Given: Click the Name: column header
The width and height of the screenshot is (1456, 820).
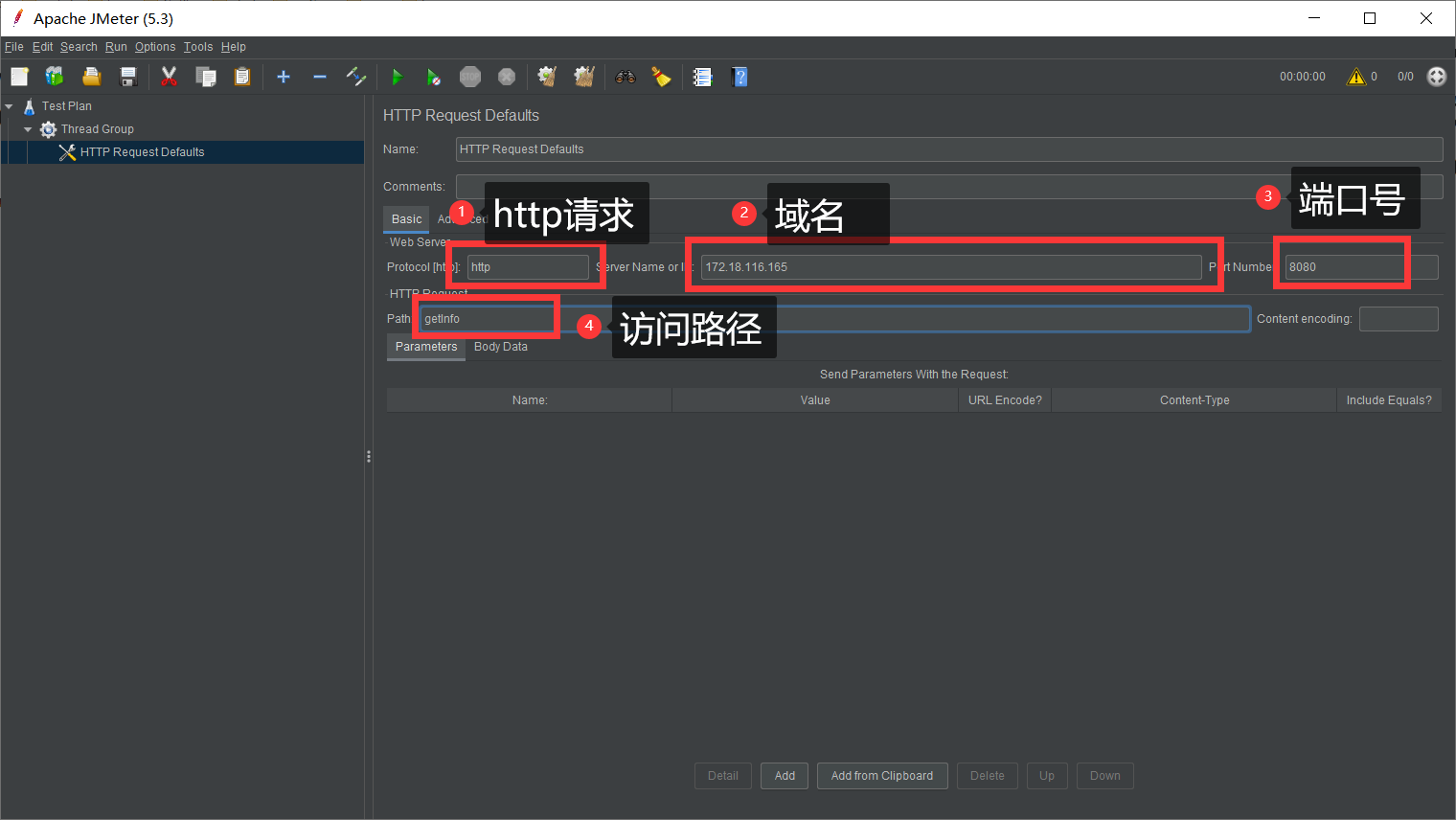Looking at the screenshot, I should tap(530, 400).
